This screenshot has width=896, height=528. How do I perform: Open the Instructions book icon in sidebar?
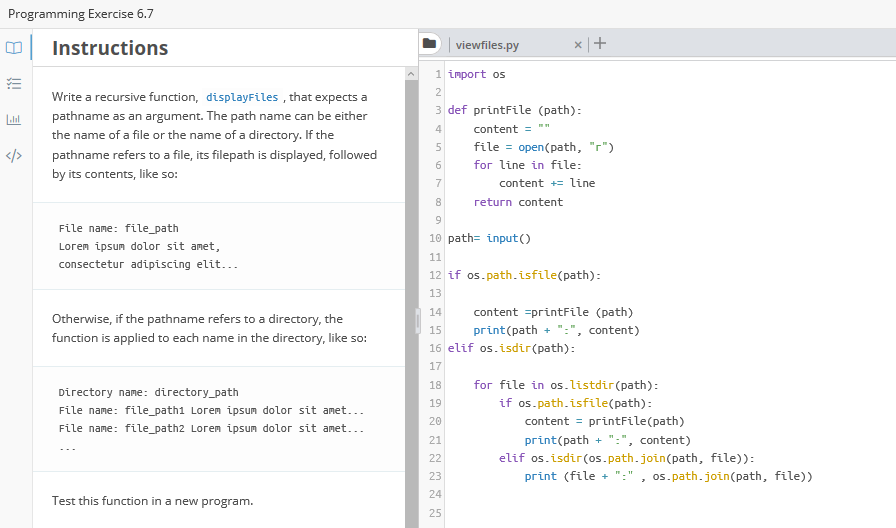pyautogui.click(x=14, y=48)
